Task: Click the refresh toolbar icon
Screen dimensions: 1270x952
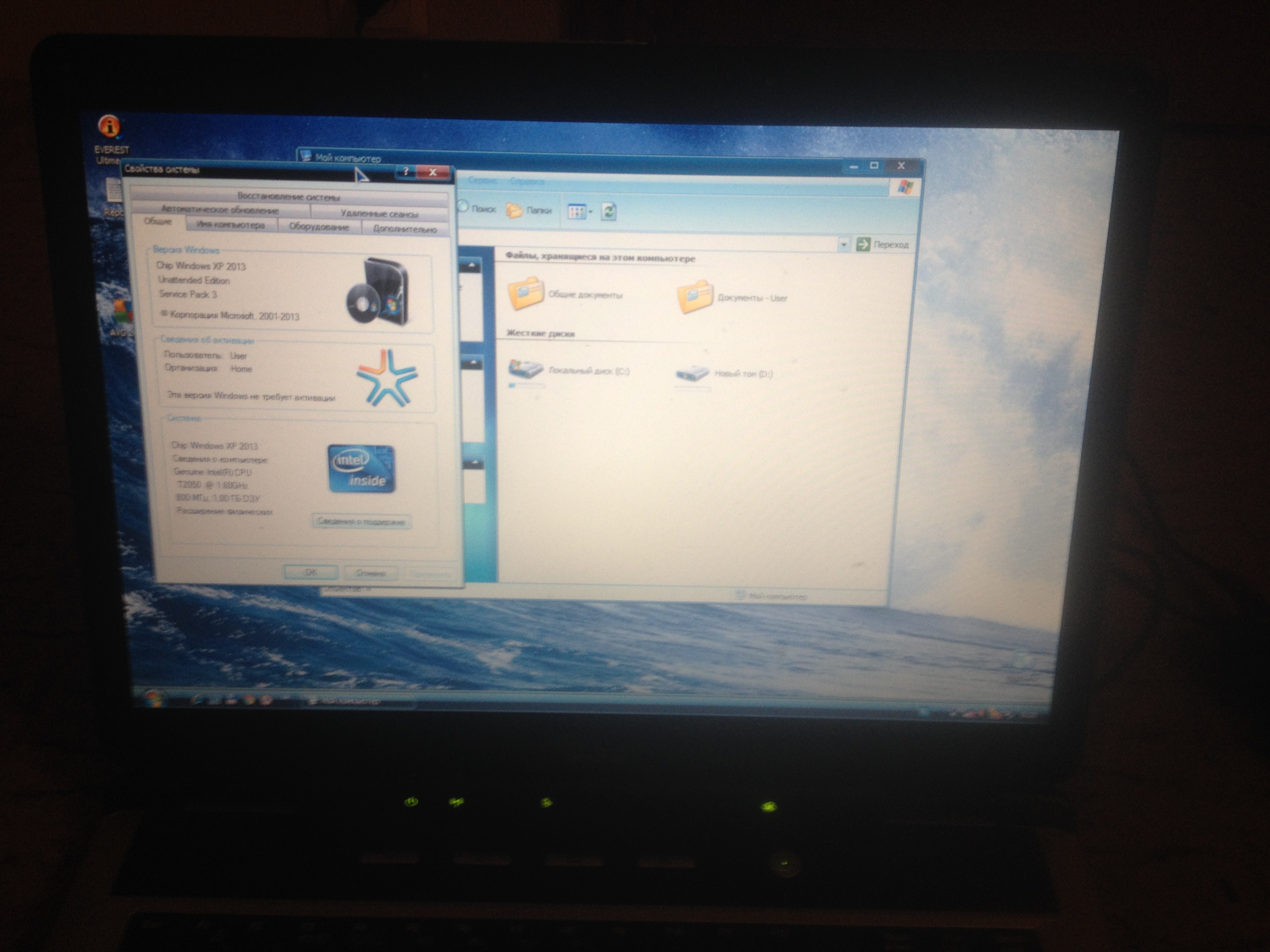Action: pos(609,212)
